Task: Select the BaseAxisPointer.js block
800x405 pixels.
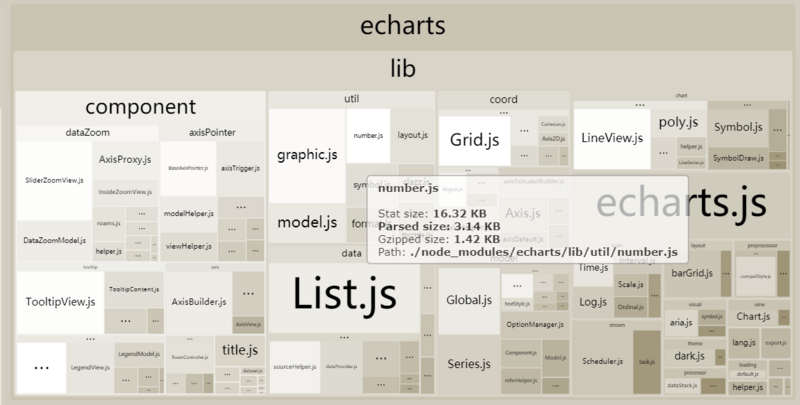Action: pos(188,168)
